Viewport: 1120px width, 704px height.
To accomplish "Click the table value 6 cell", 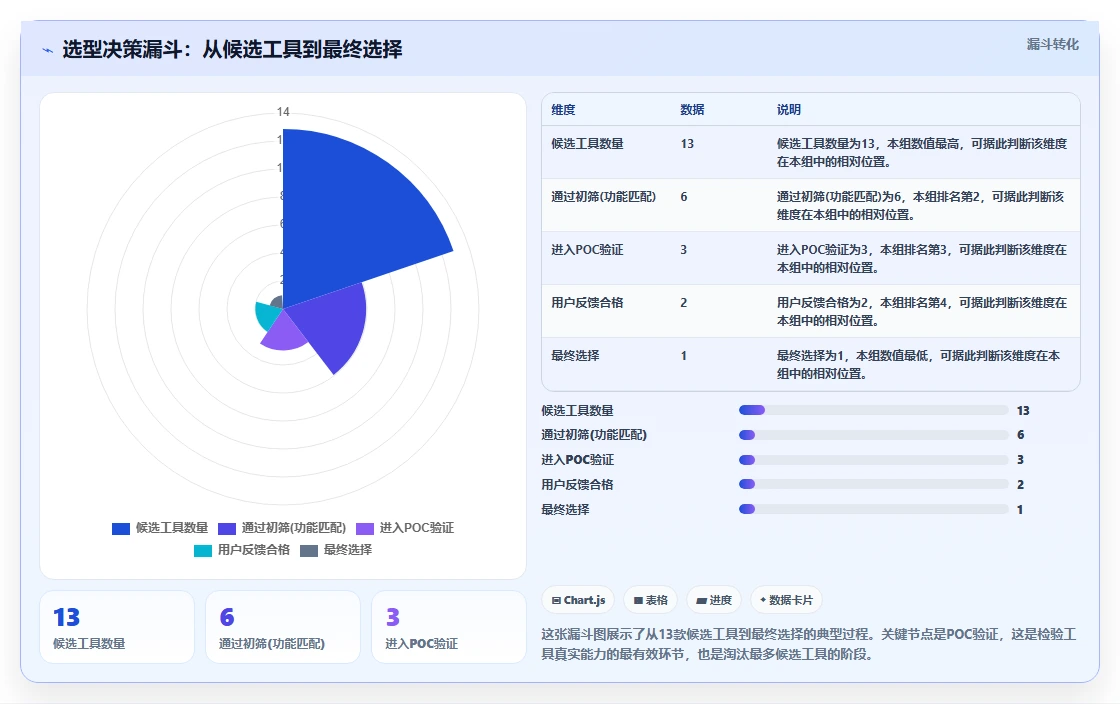I will 684,196.
